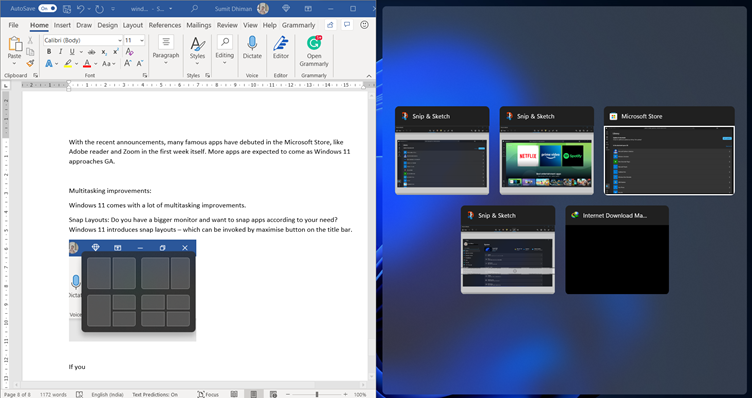
Task: Click the Copy icon
Action: [30, 52]
